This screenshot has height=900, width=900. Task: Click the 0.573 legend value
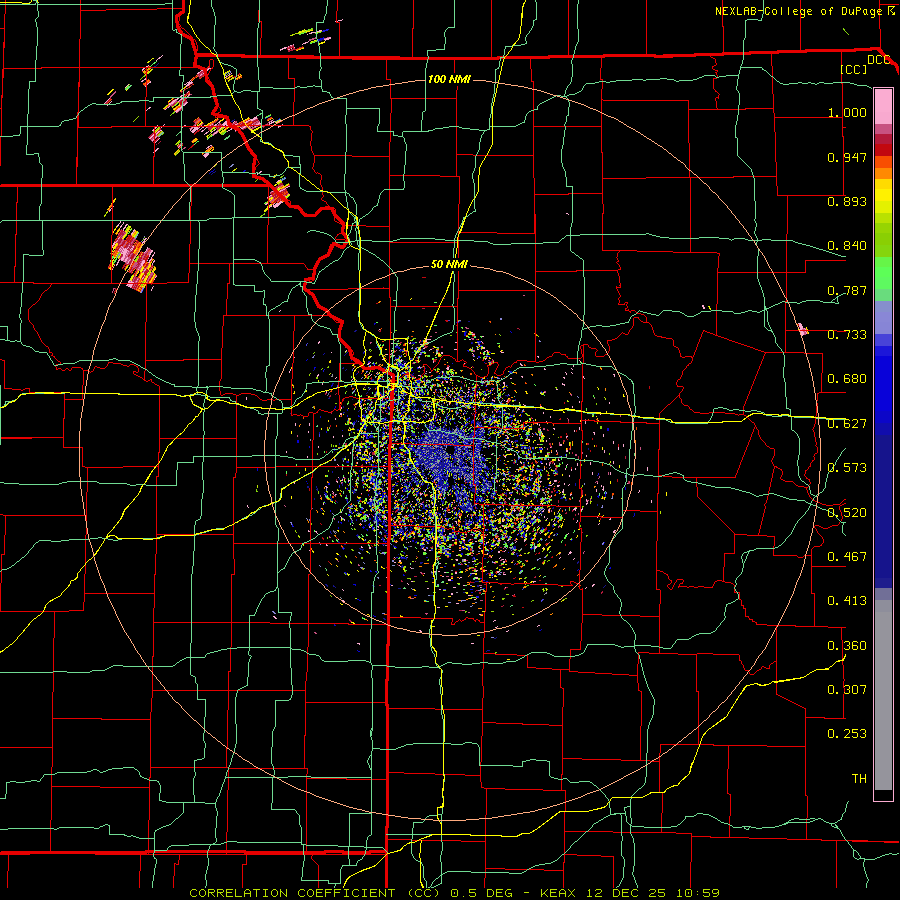pyautogui.click(x=847, y=468)
